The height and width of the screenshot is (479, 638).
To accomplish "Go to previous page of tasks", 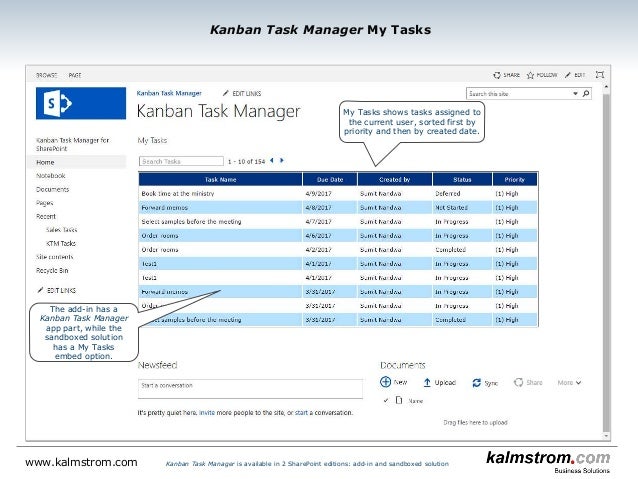I will pyautogui.click(x=271, y=161).
